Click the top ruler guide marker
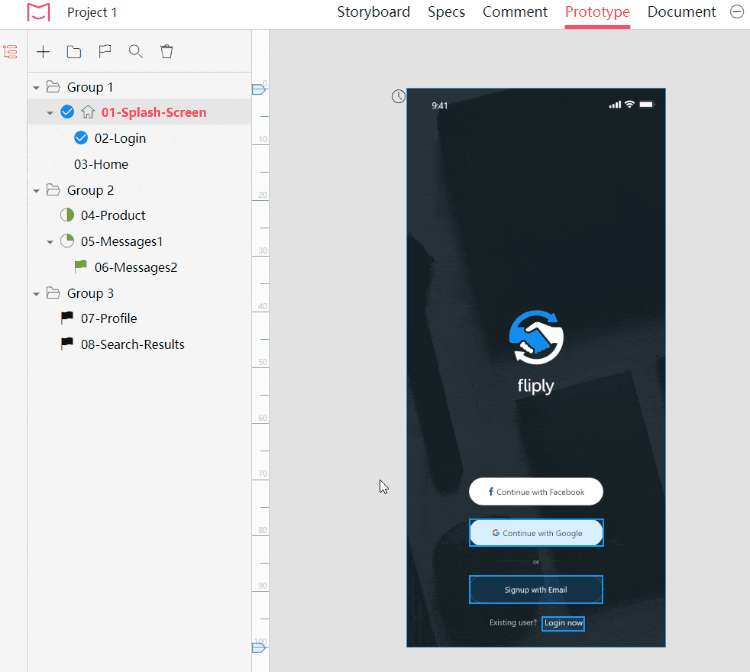The width and height of the screenshot is (750, 672). pos(258,89)
